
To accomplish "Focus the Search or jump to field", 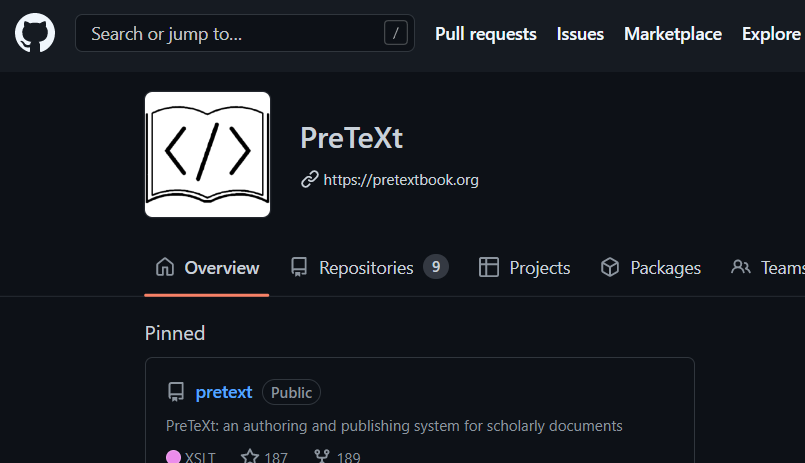I will 244,33.
